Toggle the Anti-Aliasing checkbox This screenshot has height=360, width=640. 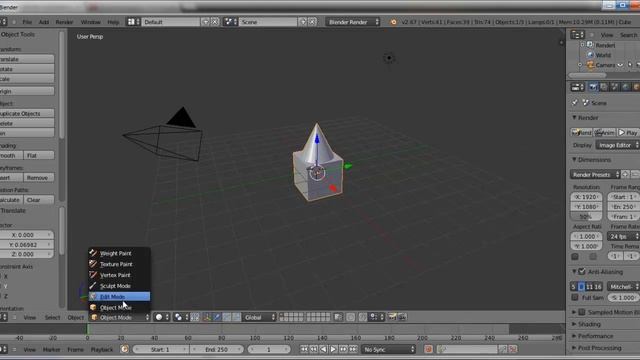click(x=582, y=271)
